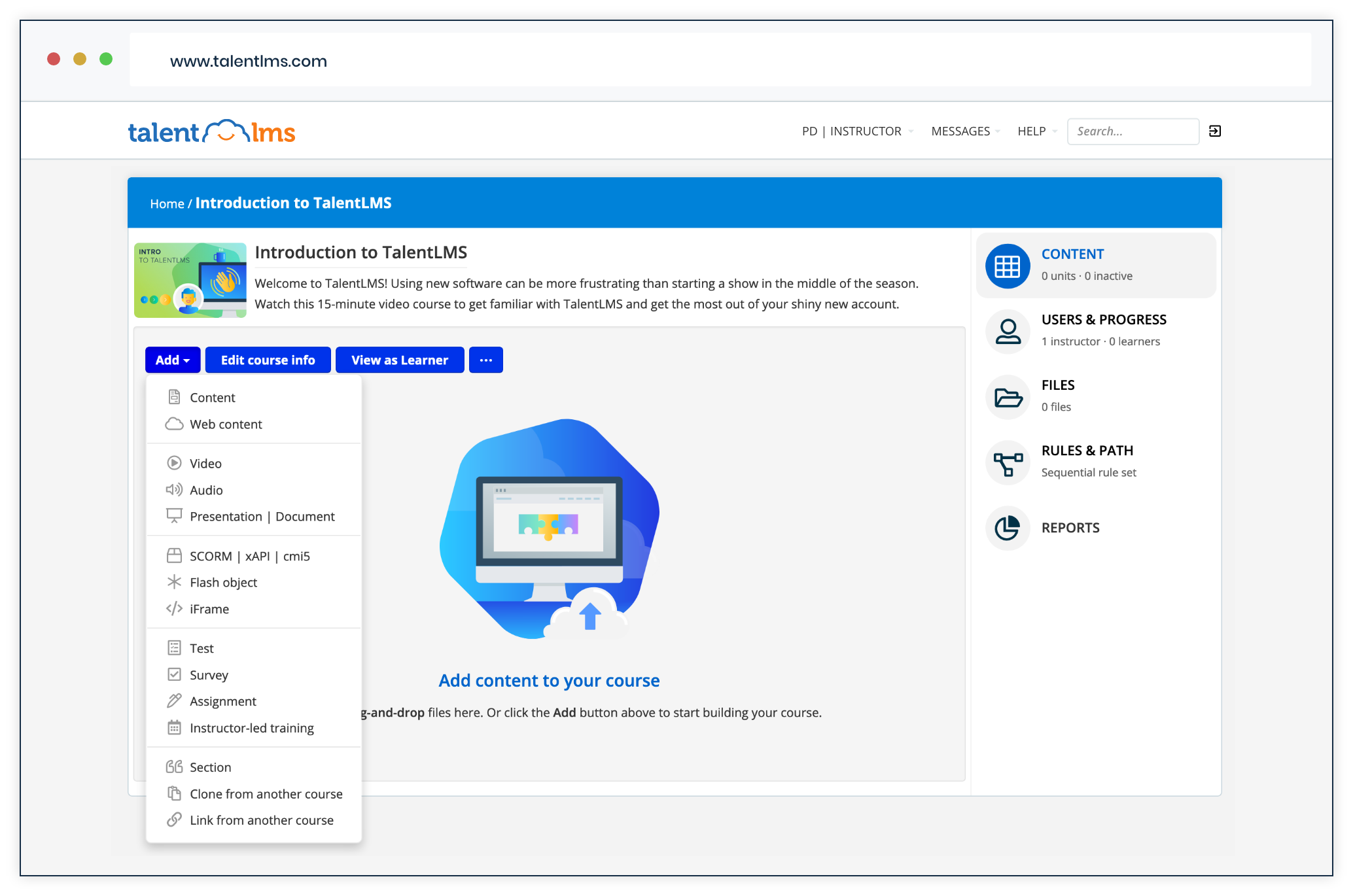Click the SCORM package icon
Screen dimensions: 1353x896
(x=174, y=556)
